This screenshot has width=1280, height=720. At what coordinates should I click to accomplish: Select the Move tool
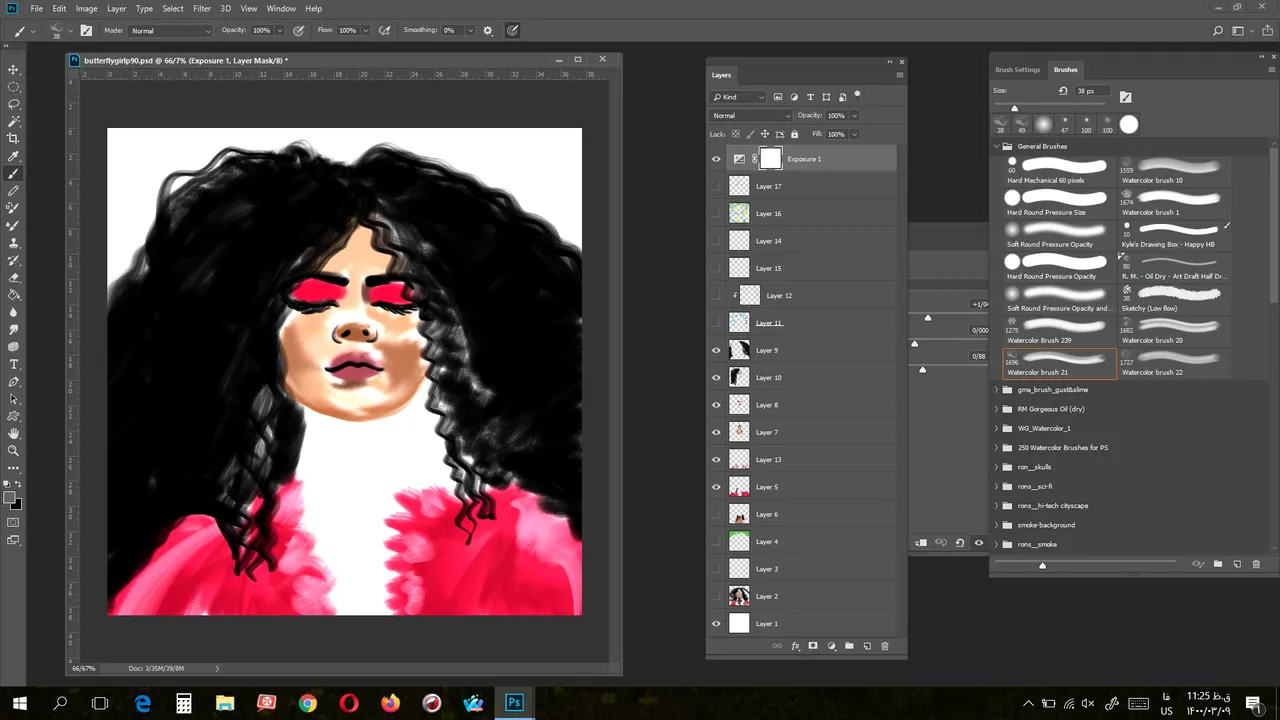pyautogui.click(x=14, y=69)
